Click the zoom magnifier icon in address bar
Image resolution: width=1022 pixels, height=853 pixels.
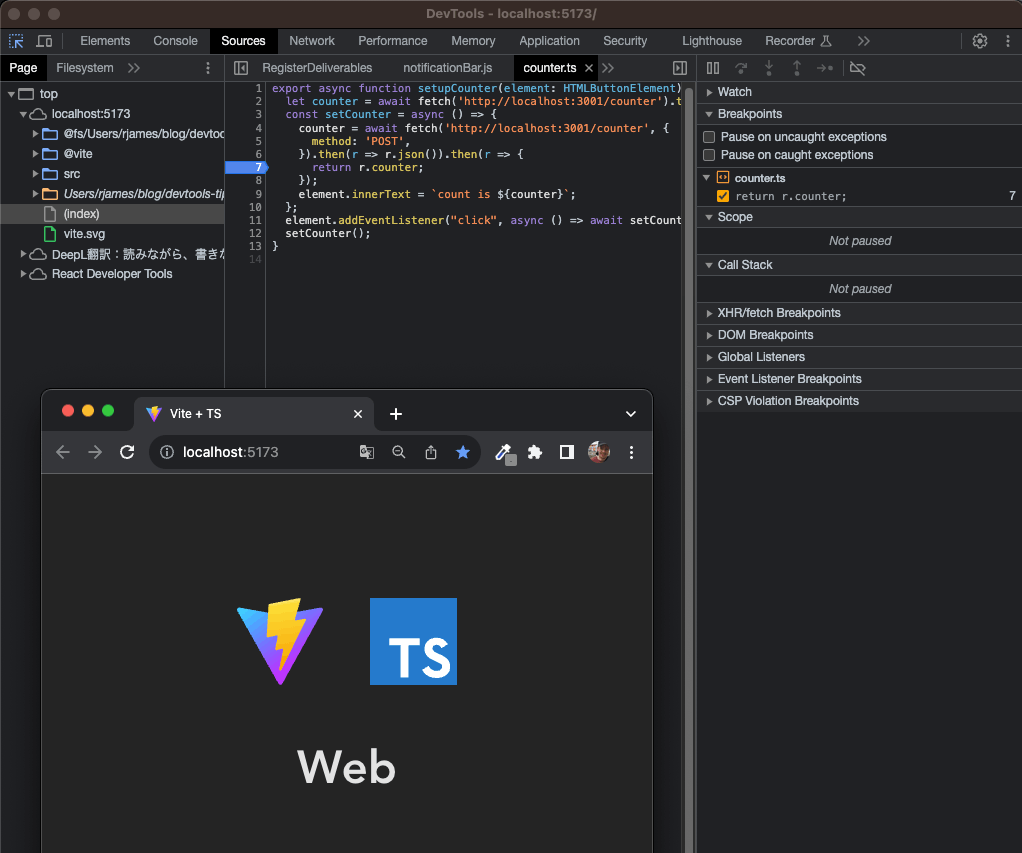pos(398,452)
